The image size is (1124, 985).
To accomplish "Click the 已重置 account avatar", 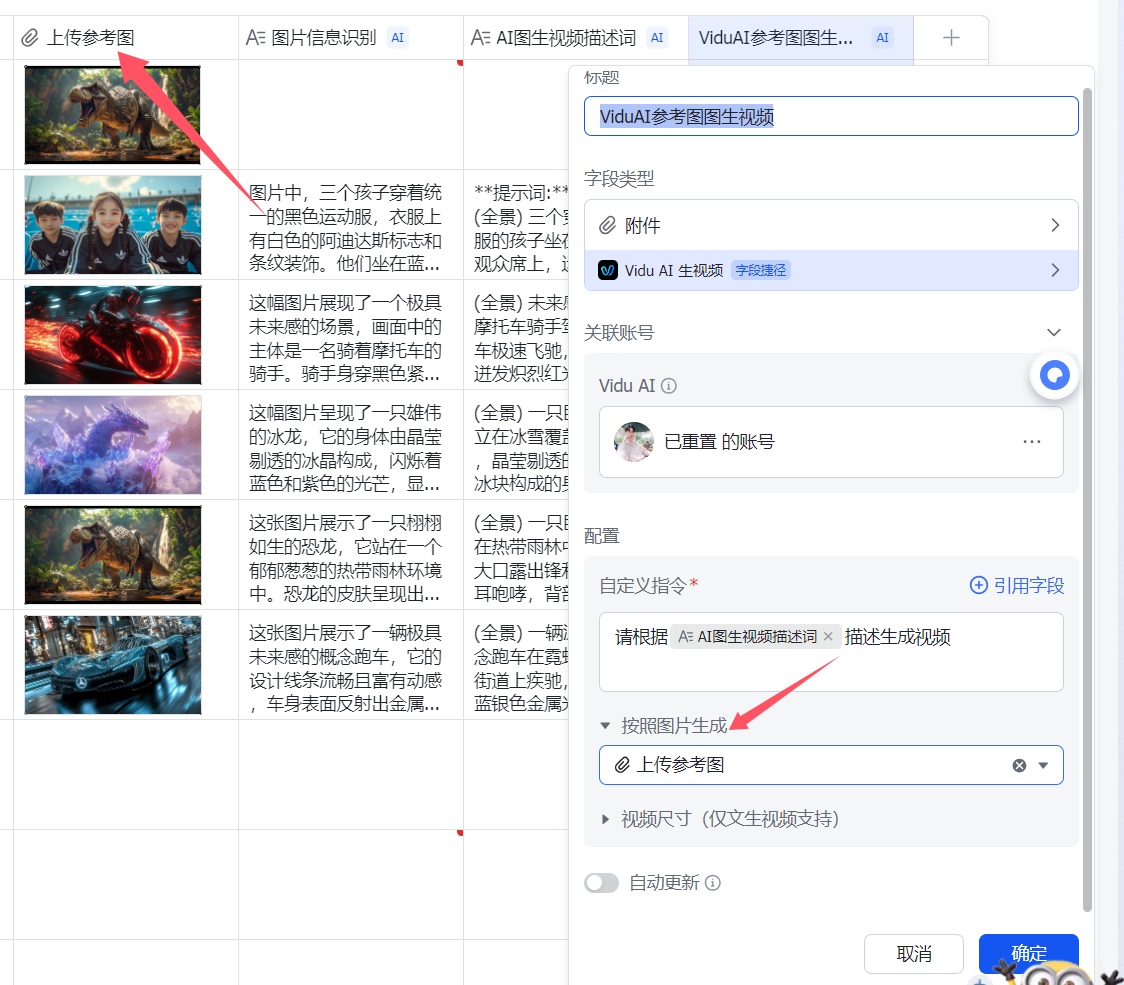I will pyautogui.click(x=634, y=441).
